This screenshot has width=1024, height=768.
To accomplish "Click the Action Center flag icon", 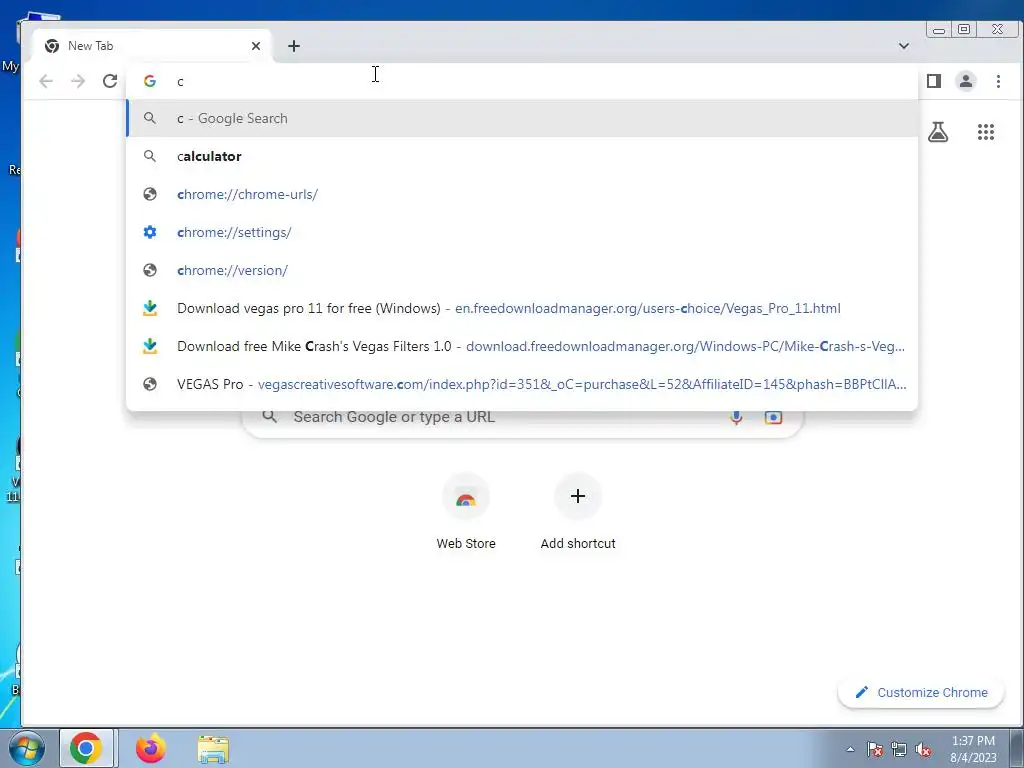I will [875, 749].
